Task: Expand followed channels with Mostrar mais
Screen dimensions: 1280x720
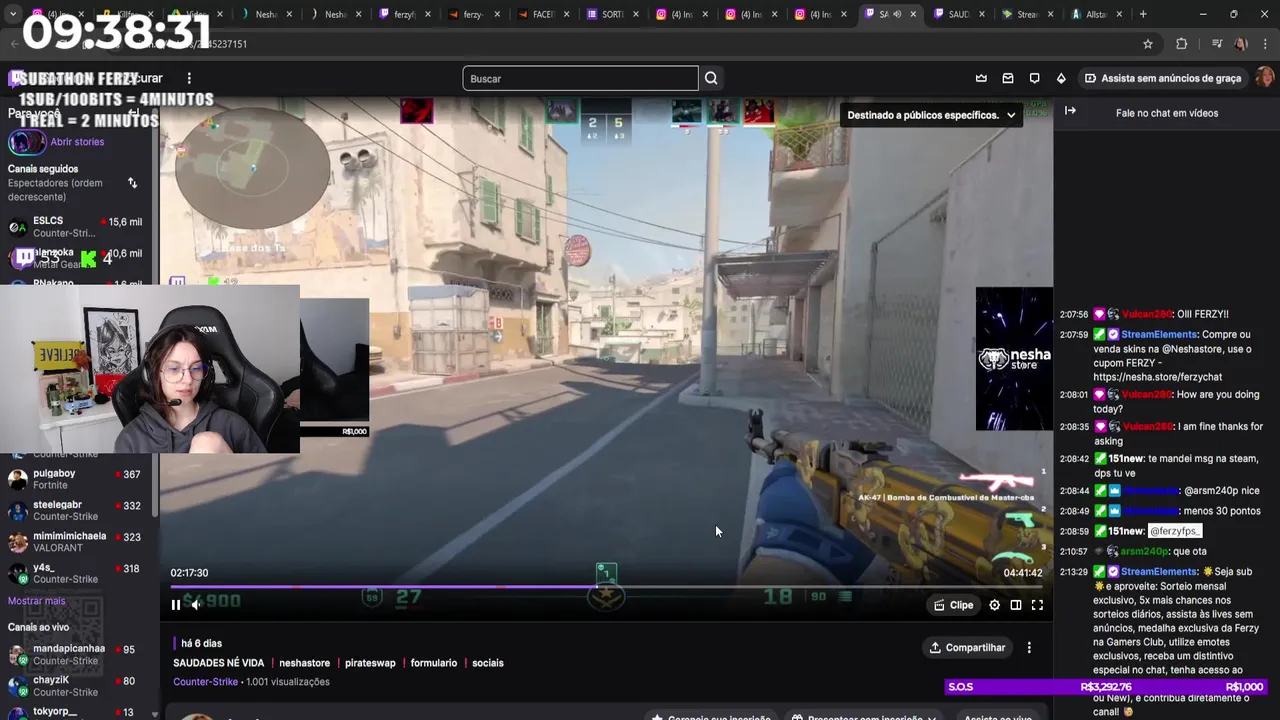Action: point(36,601)
